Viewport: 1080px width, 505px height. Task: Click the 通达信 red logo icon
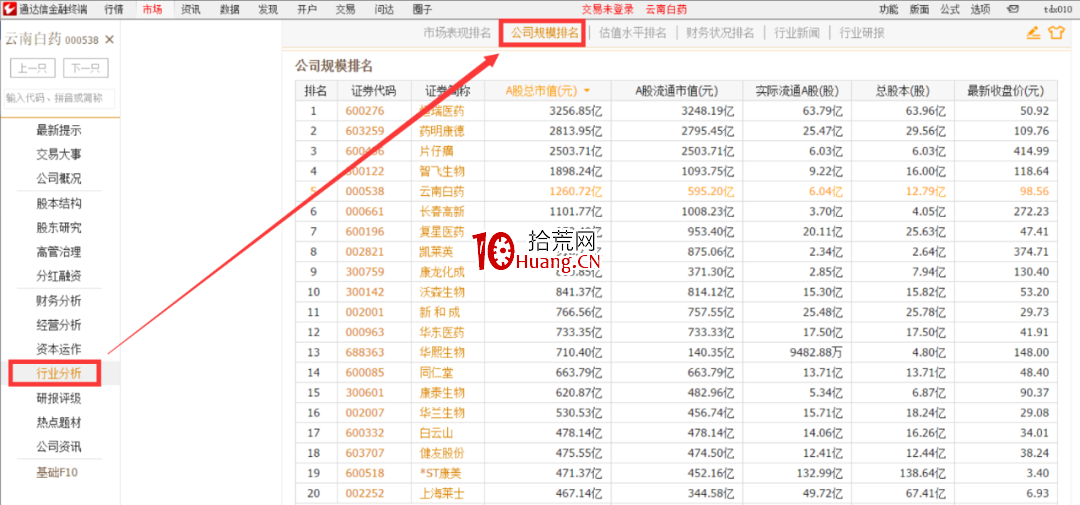point(9,10)
